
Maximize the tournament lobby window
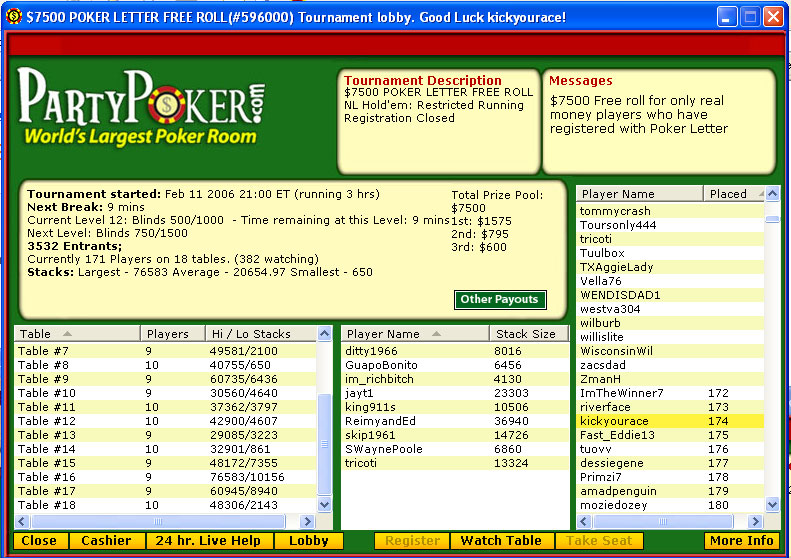tap(749, 17)
